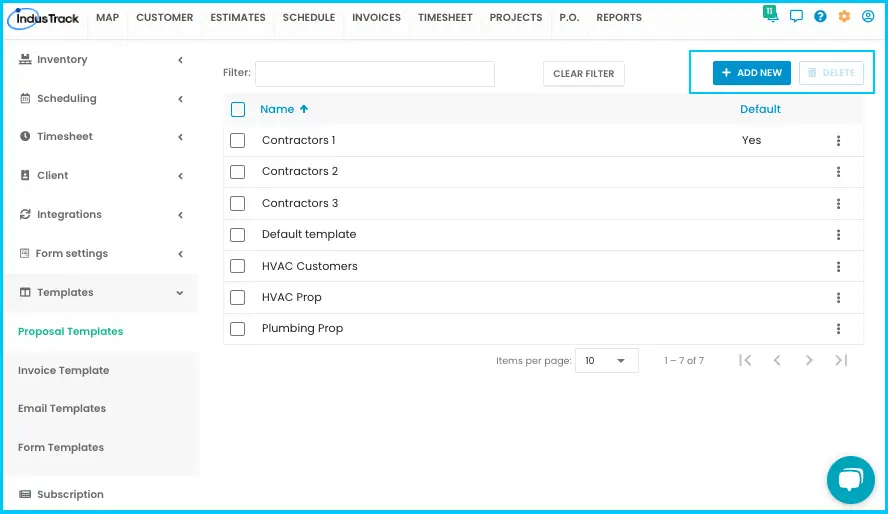Open the SCHEDULE menu
The width and height of the screenshot is (888, 514).
pyautogui.click(x=309, y=18)
